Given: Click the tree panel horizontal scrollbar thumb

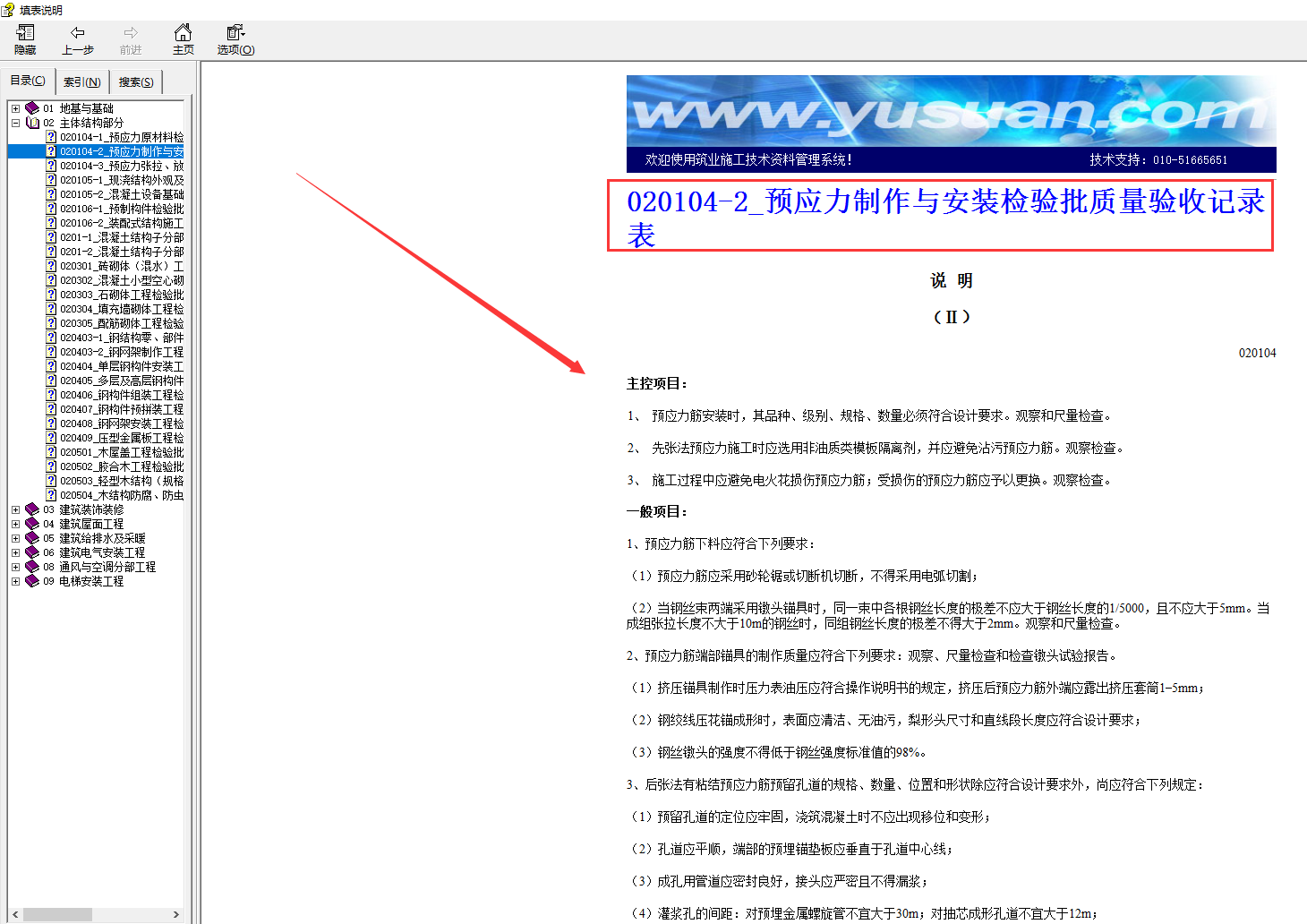Looking at the screenshot, I should pos(57,914).
